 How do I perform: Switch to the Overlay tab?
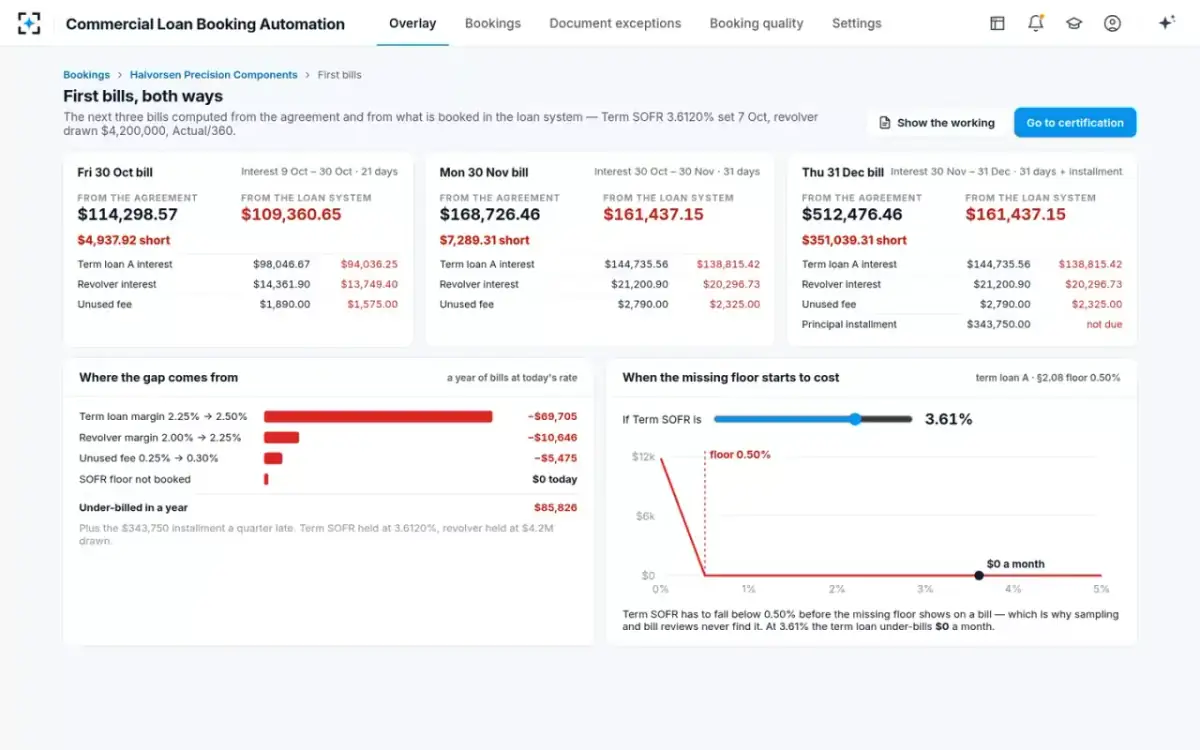[x=412, y=23]
